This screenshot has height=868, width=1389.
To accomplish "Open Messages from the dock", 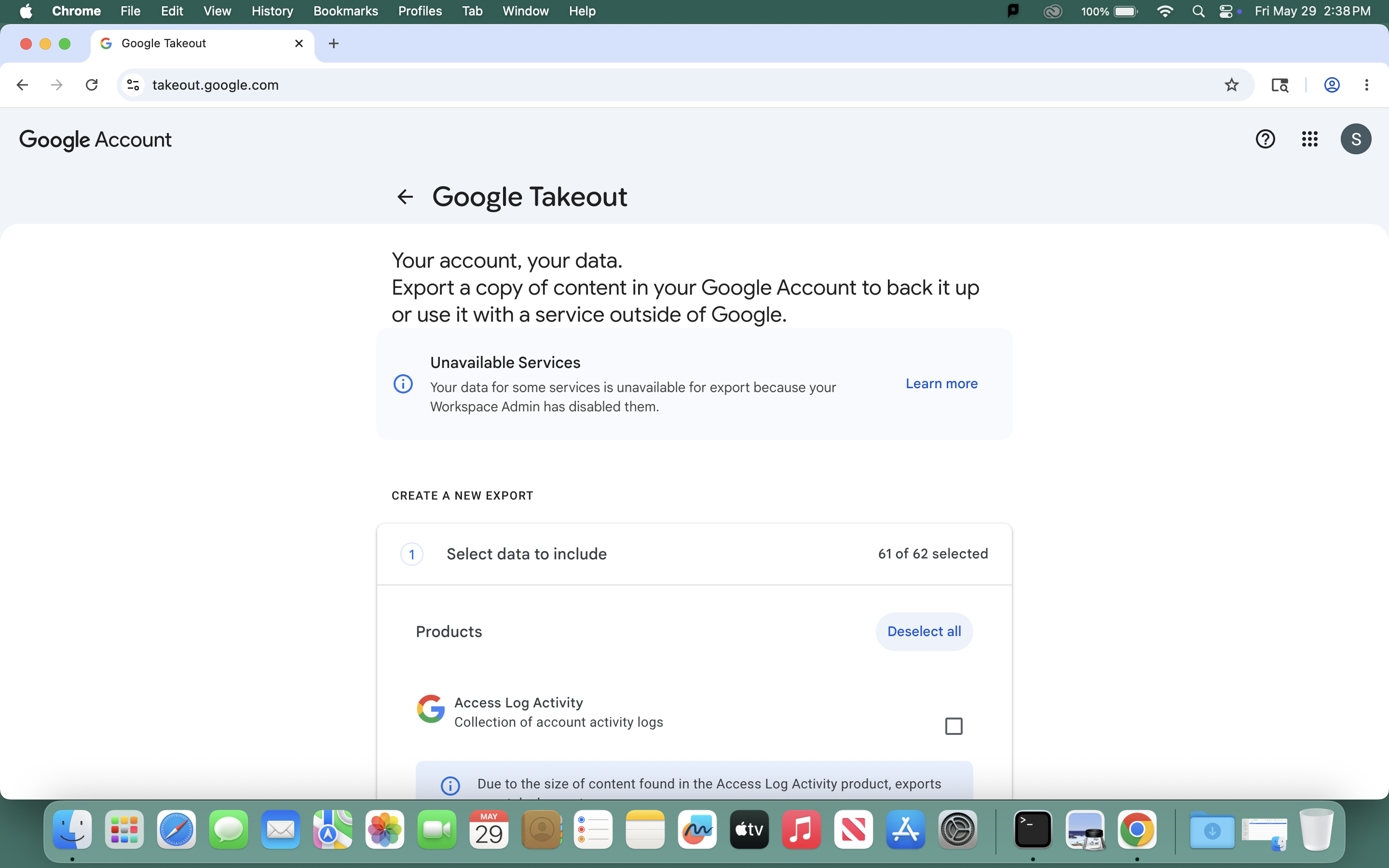I will [229, 829].
